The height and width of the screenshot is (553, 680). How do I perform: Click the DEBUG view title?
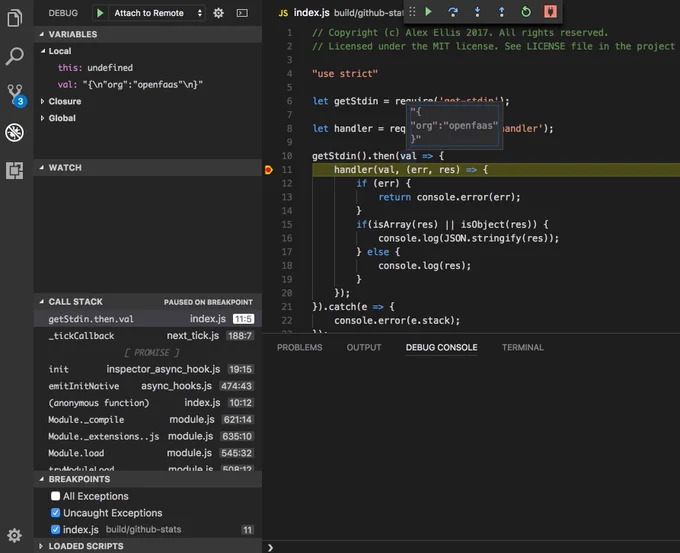(63, 13)
